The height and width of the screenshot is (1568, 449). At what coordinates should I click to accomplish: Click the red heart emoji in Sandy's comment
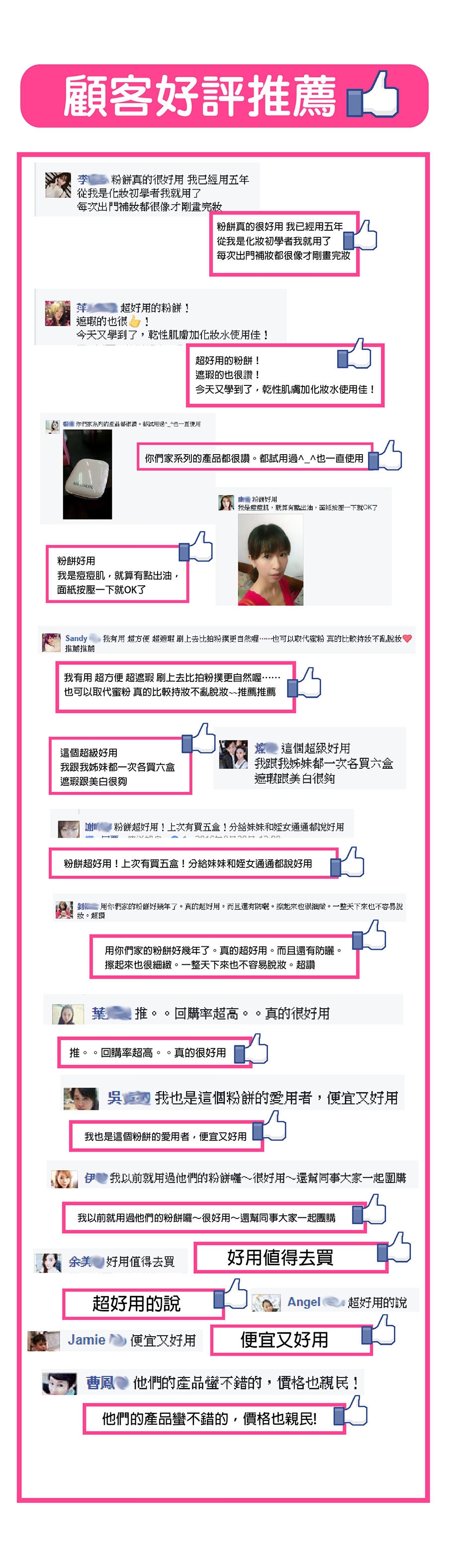pyautogui.click(x=408, y=638)
